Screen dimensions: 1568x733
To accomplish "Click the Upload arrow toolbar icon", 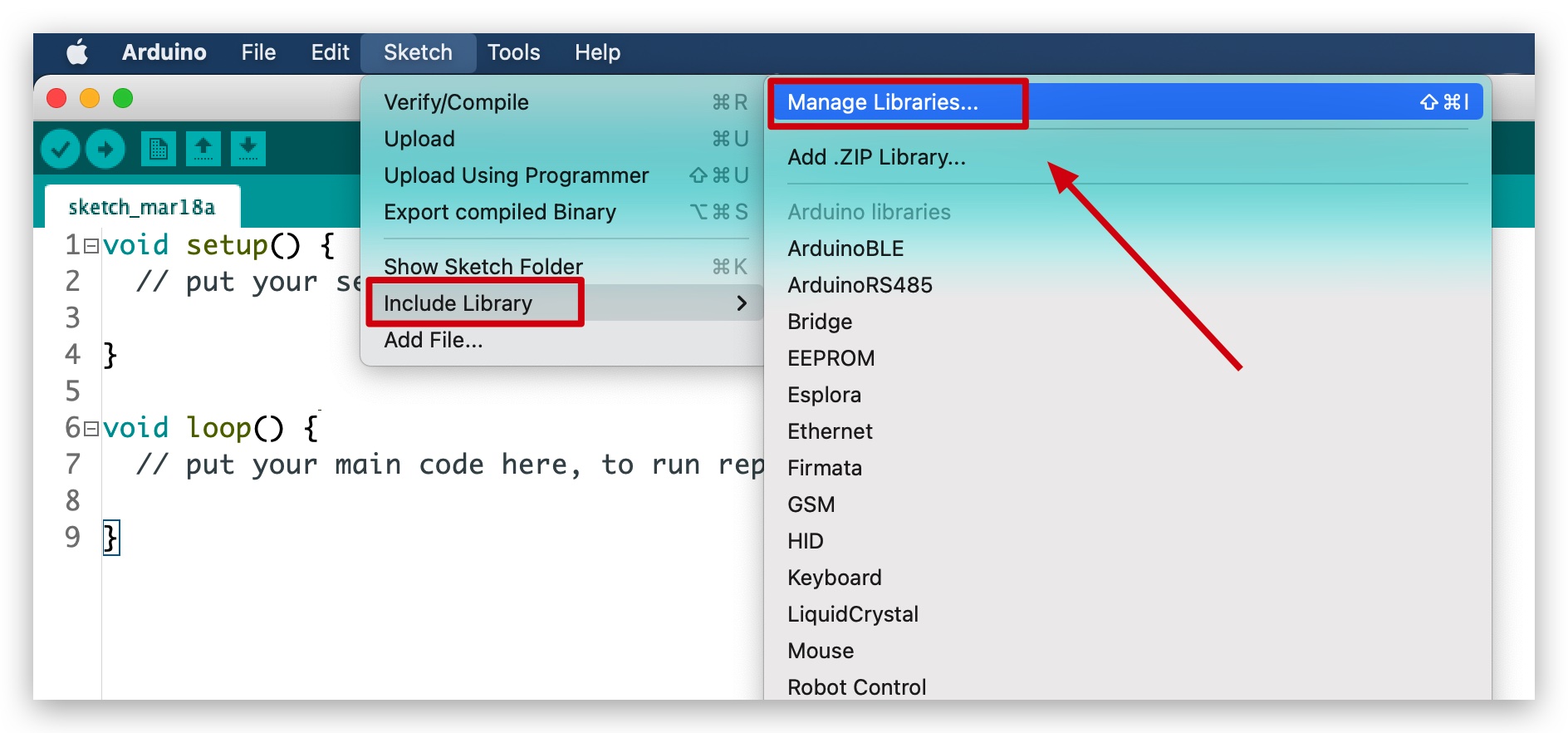I will [105, 149].
